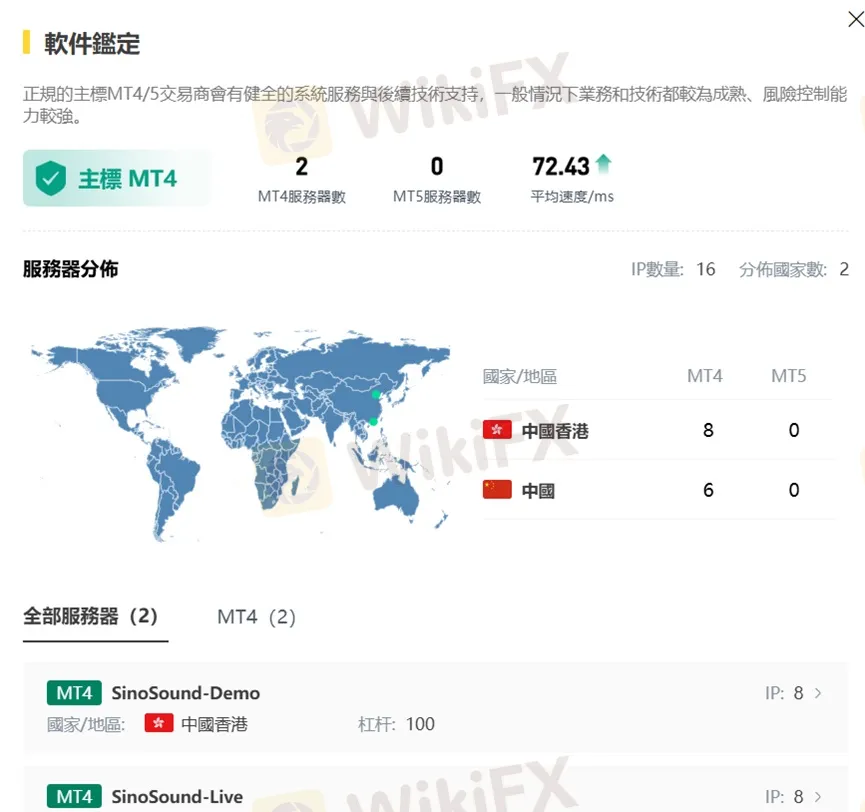Click the MT4 column header in table

point(704,376)
